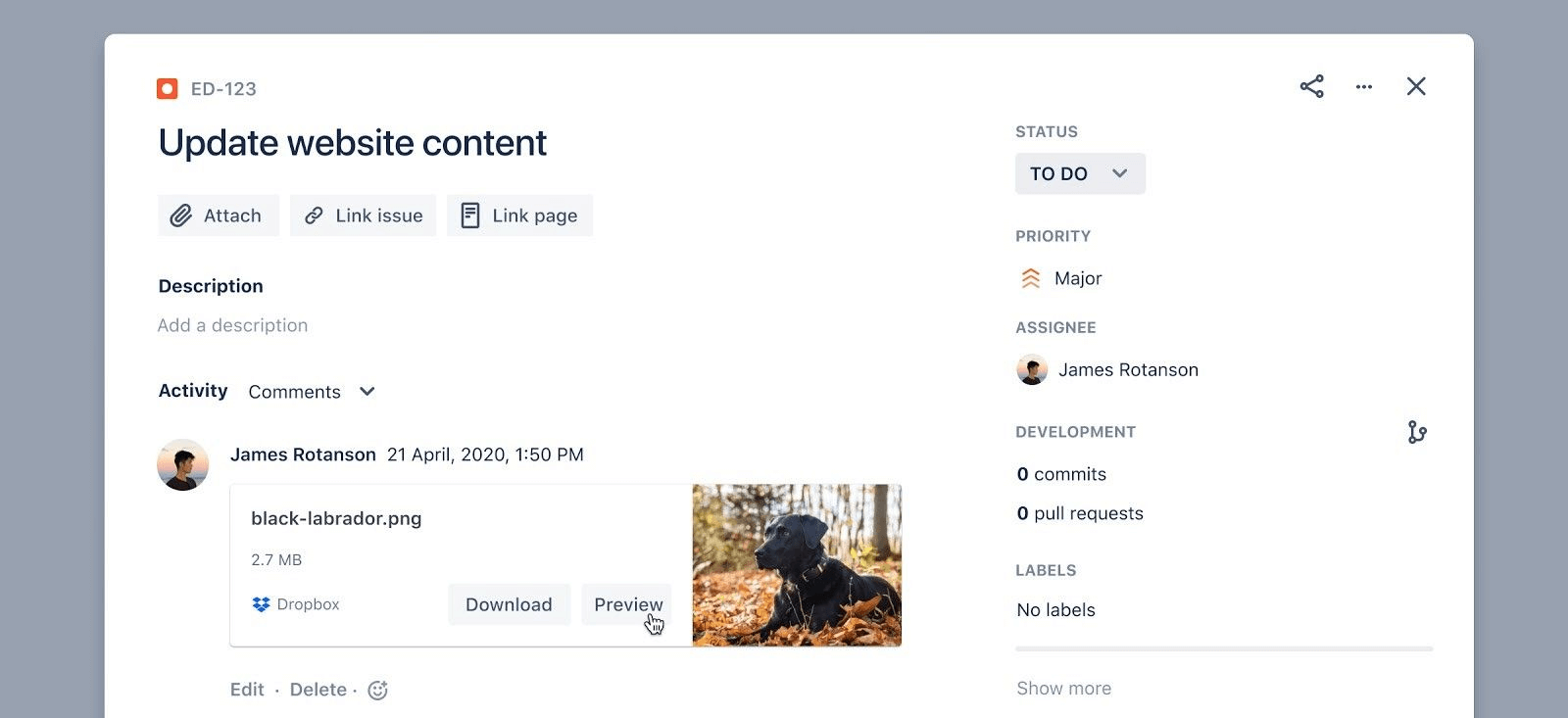The width and height of the screenshot is (1568, 718).
Task: Click James Rotanson's avatar in the comment
Action: pos(183,464)
